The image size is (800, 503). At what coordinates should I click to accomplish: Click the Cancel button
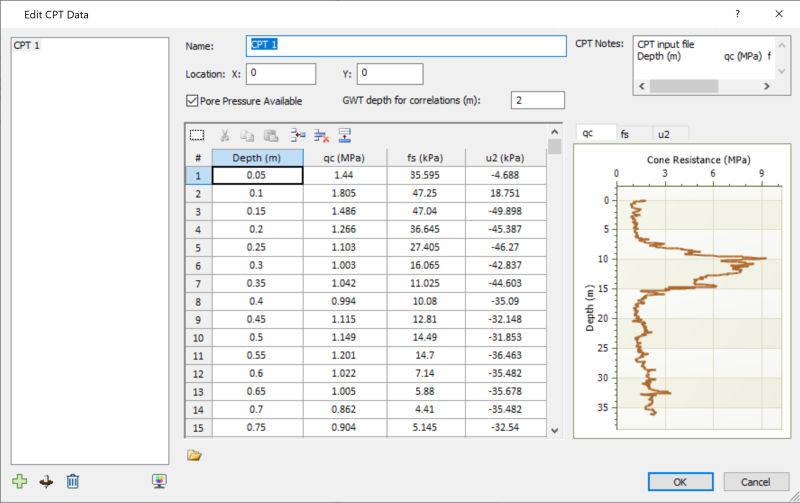756,482
